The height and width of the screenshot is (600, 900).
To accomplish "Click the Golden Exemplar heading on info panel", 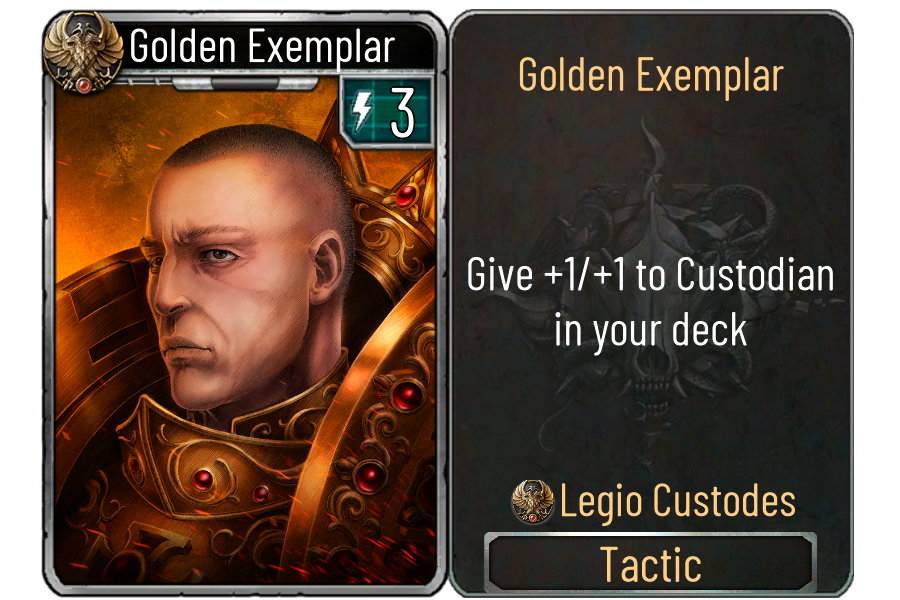I will coord(651,76).
